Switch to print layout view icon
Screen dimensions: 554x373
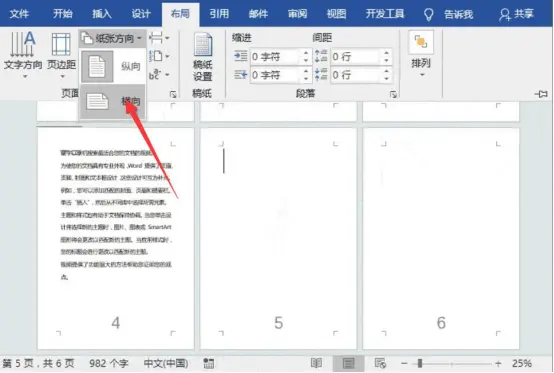tap(348, 363)
